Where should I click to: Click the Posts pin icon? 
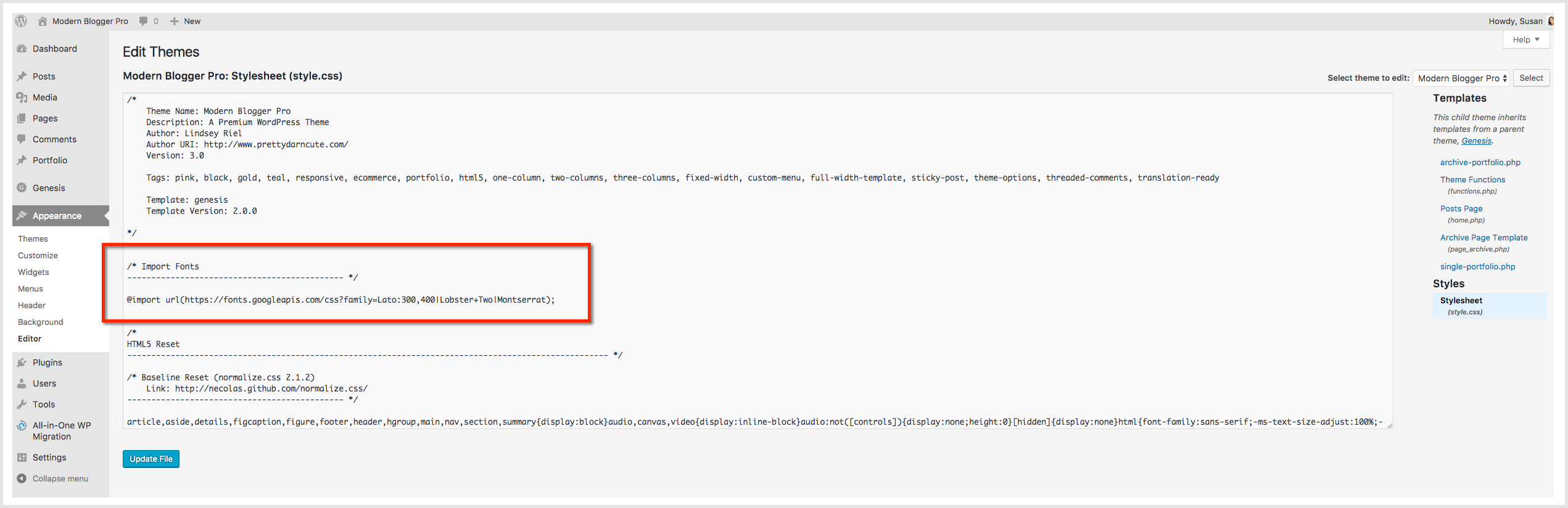pyautogui.click(x=22, y=76)
